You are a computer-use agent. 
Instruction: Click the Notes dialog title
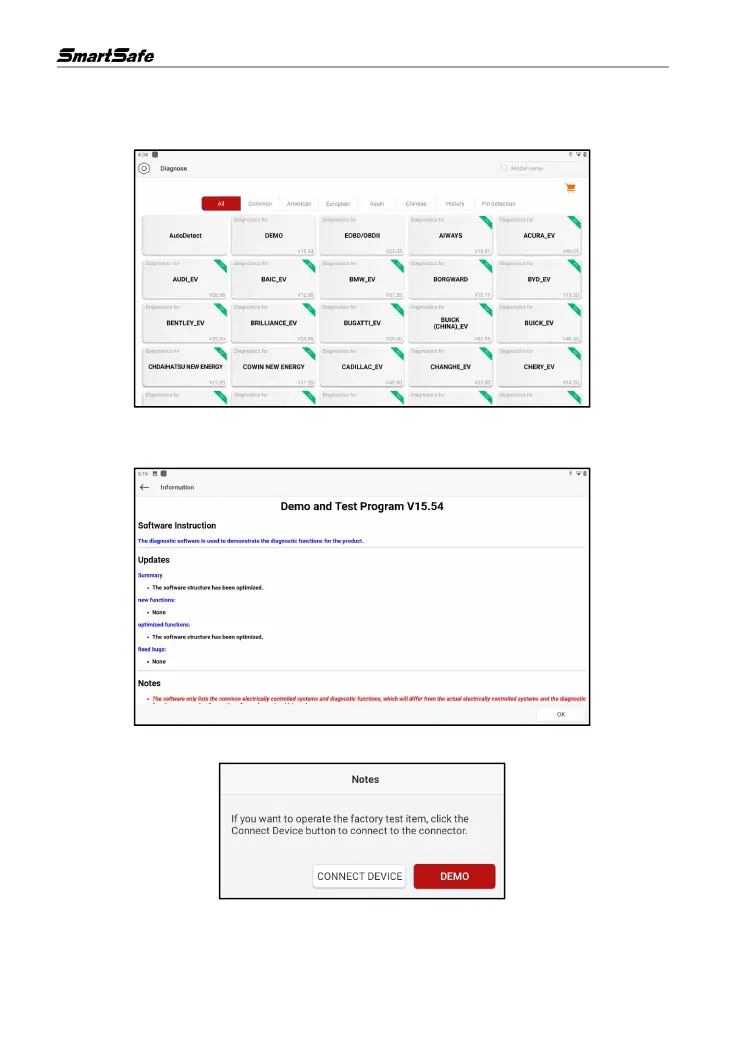tap(365, 780)
